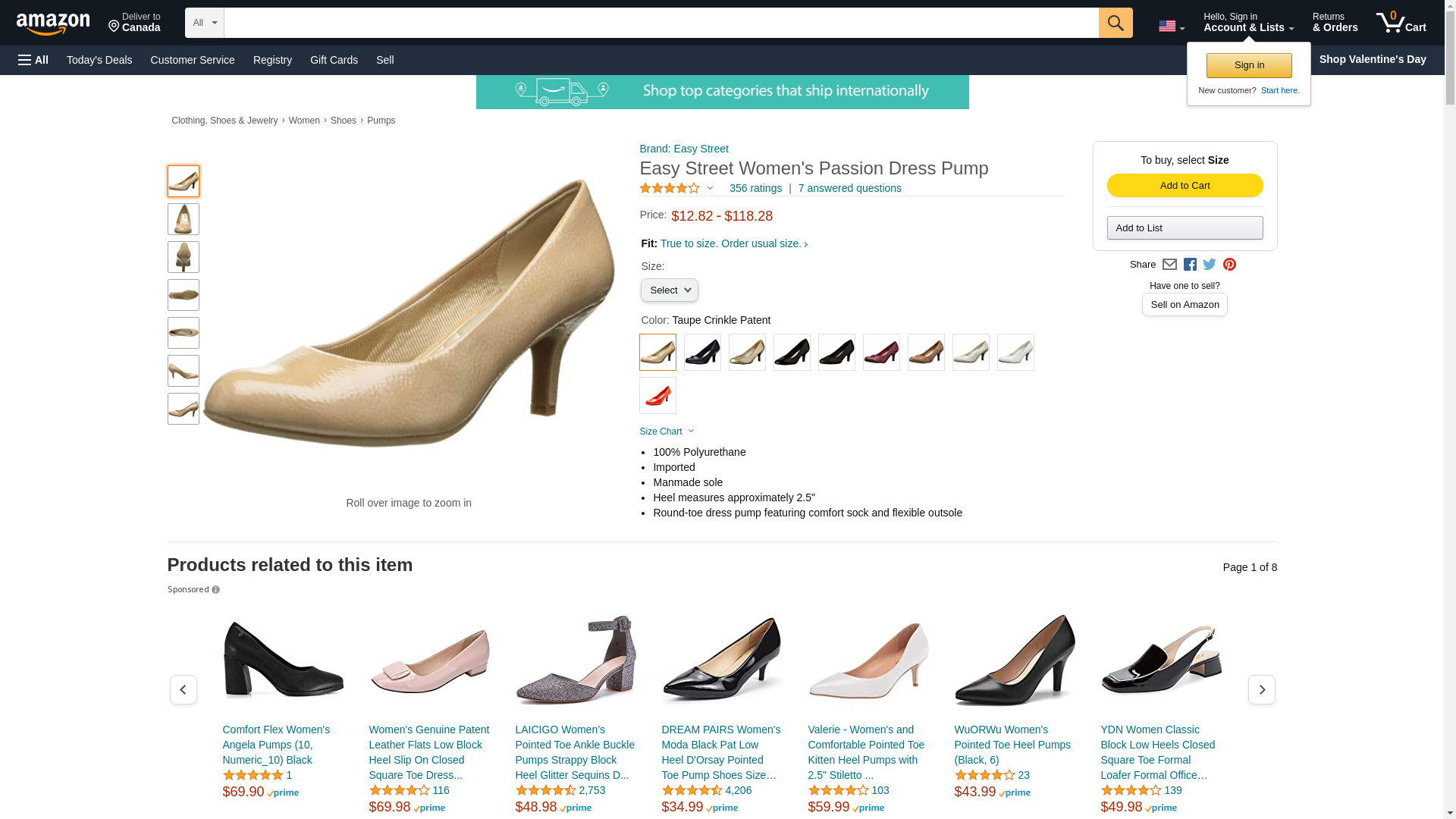
Task: Open the country flag language selector
Action: click(1171, 27)
